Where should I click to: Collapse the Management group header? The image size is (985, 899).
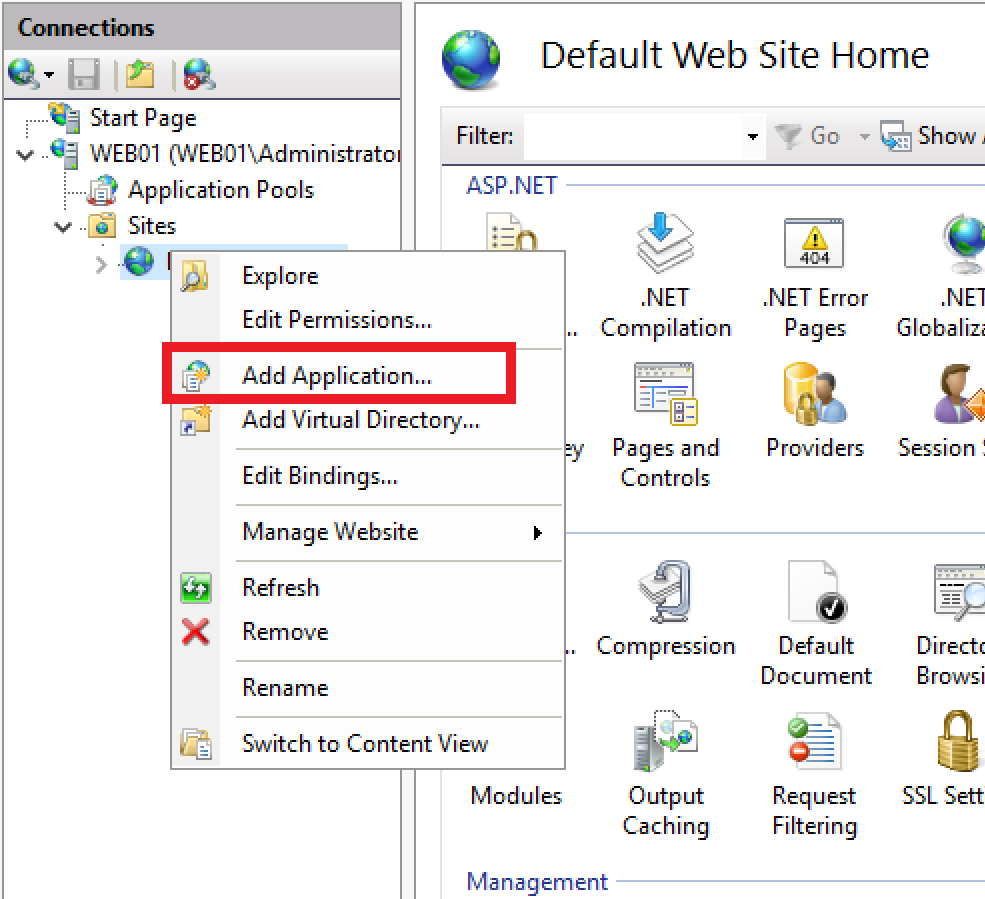[x=536, y=881]
